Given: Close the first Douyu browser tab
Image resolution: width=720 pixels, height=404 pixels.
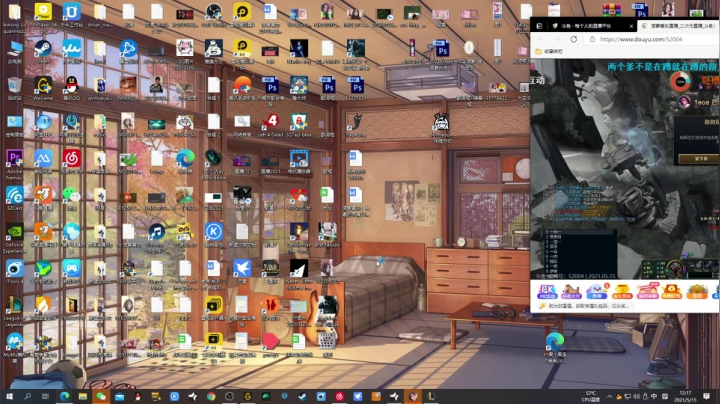Looking at the screenshot, I should tap(631, 26).
